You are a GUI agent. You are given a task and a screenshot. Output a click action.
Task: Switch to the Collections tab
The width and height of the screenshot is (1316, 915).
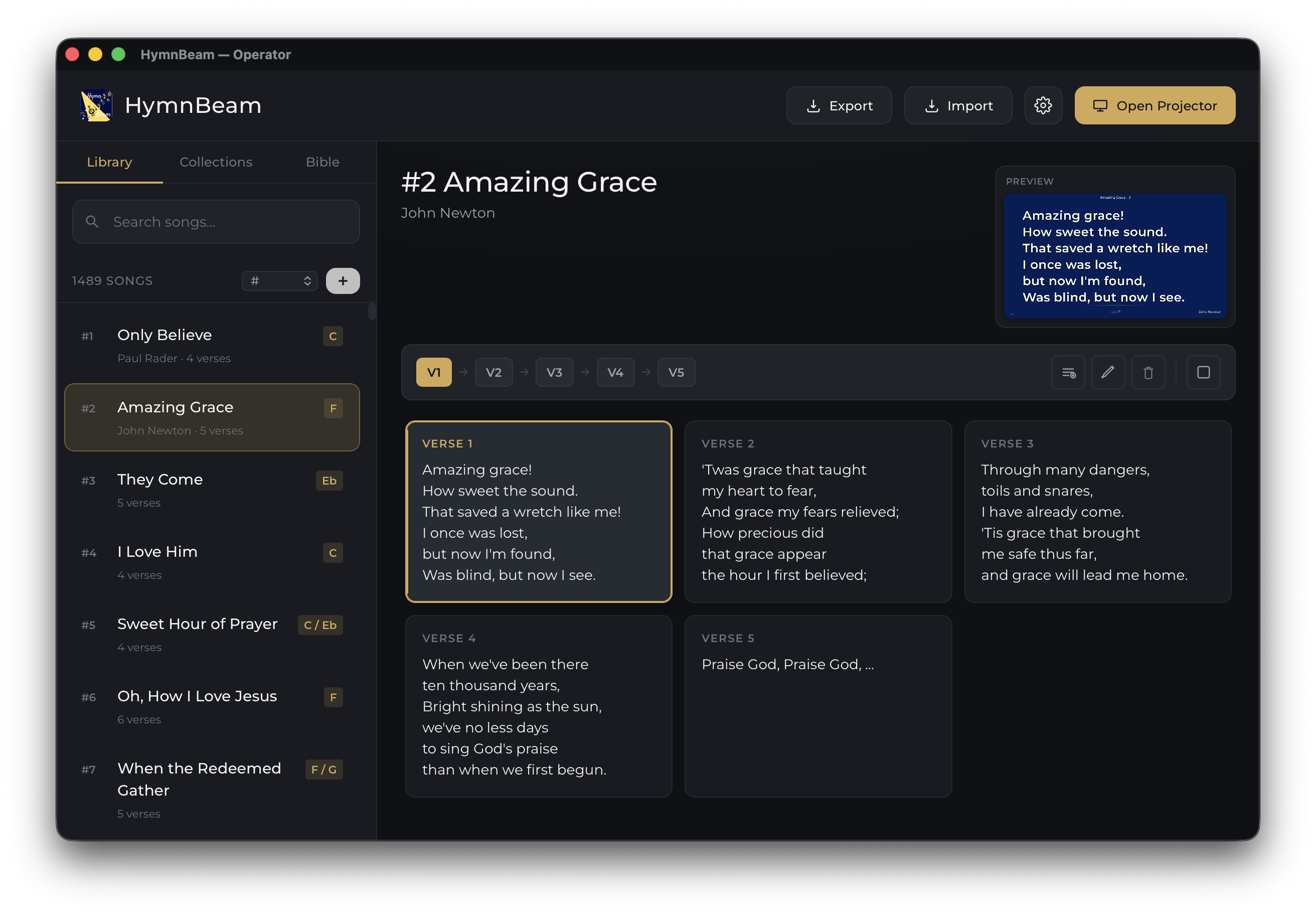(216, 162)
